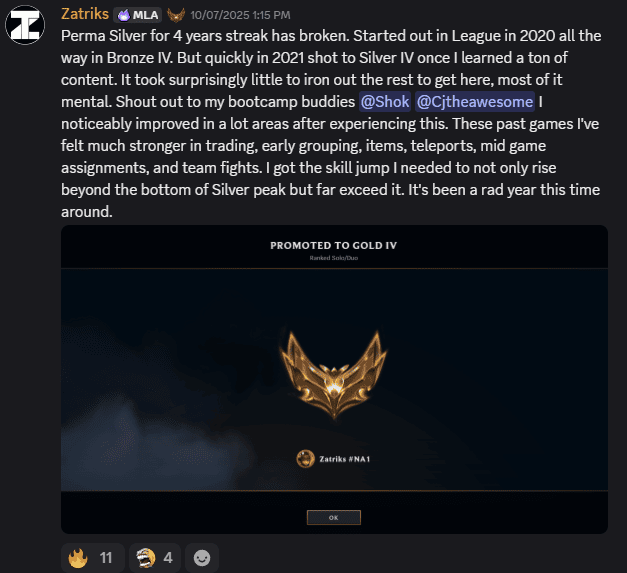Click the PROMOTED TO GOLD IV heading

(333, 246)
